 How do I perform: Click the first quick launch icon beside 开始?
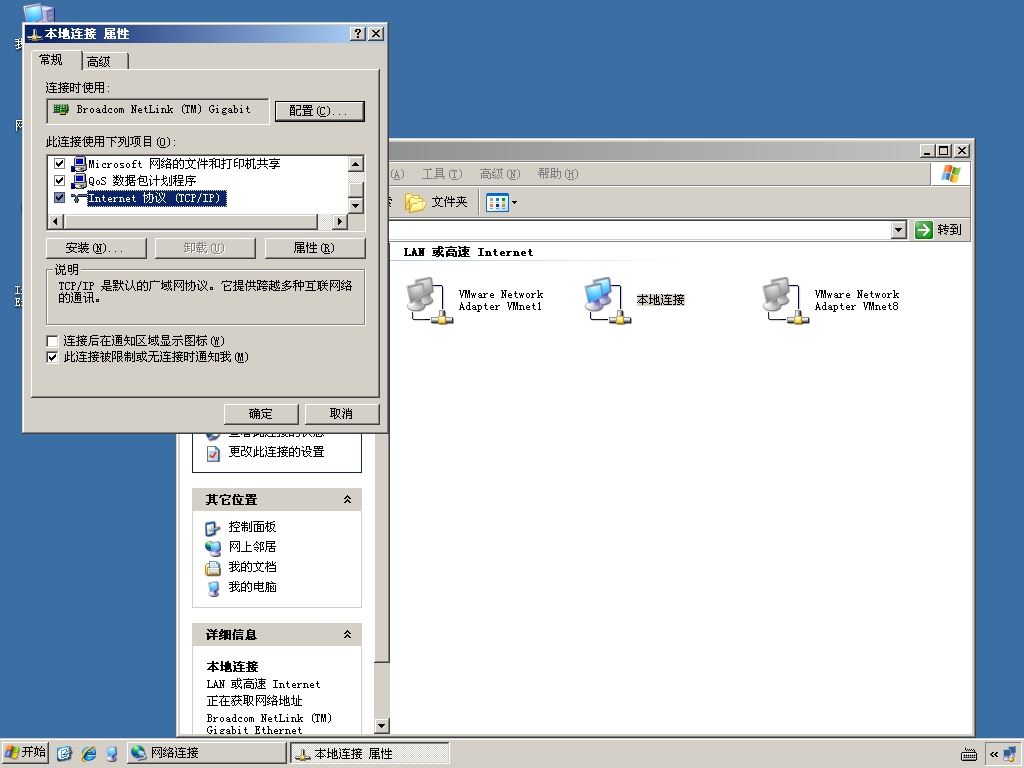point(64,754)
